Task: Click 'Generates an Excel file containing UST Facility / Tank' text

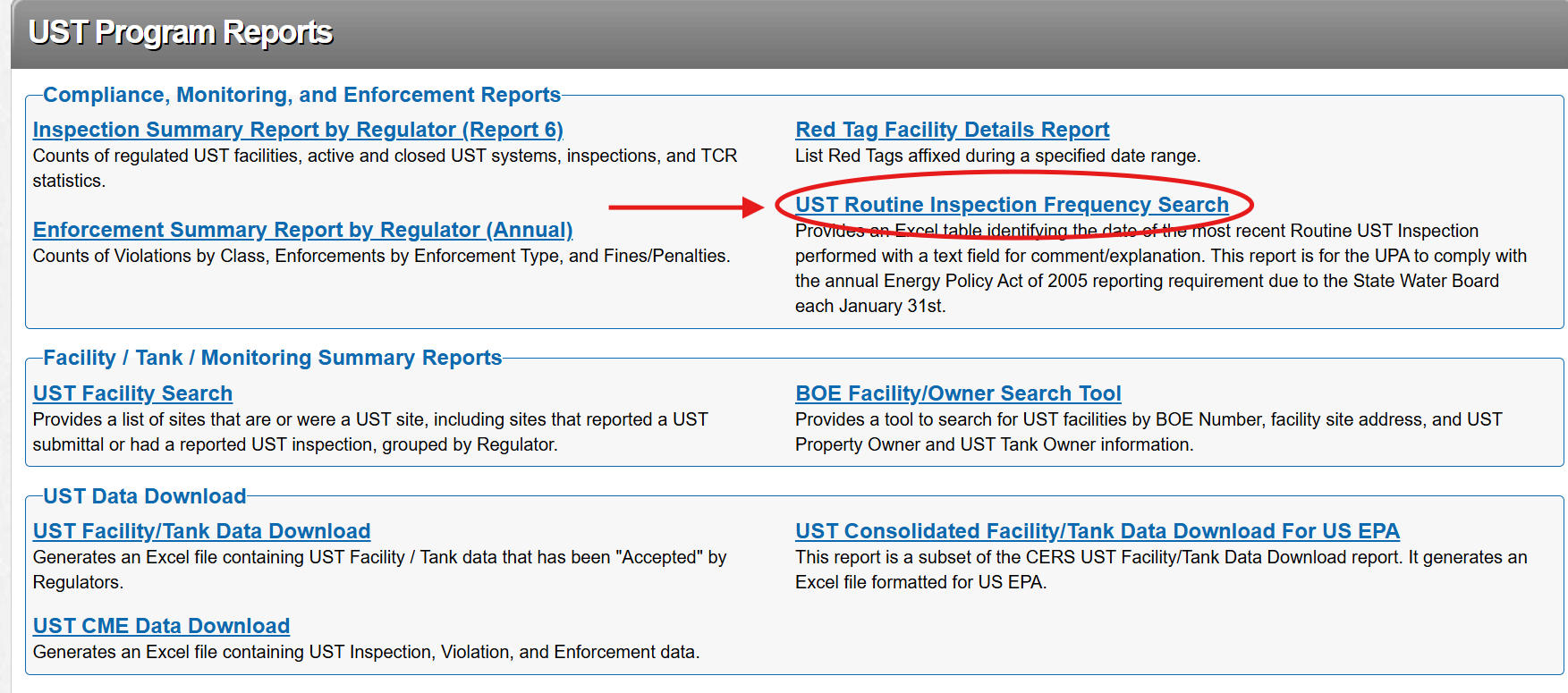Action: coord(379,570)
